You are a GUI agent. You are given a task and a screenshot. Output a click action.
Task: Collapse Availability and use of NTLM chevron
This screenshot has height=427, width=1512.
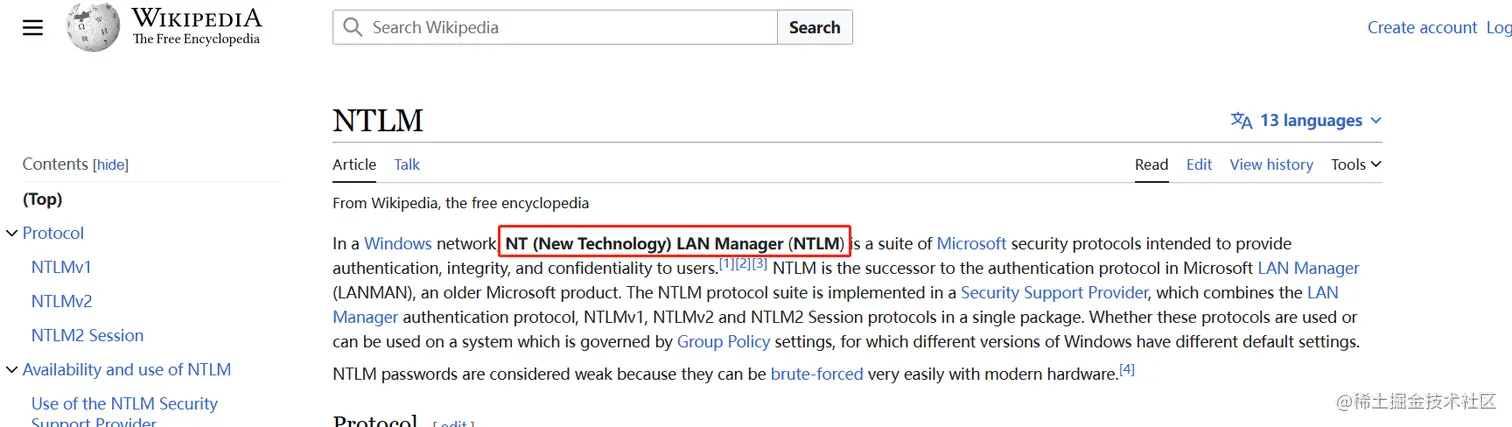[12, 369]
